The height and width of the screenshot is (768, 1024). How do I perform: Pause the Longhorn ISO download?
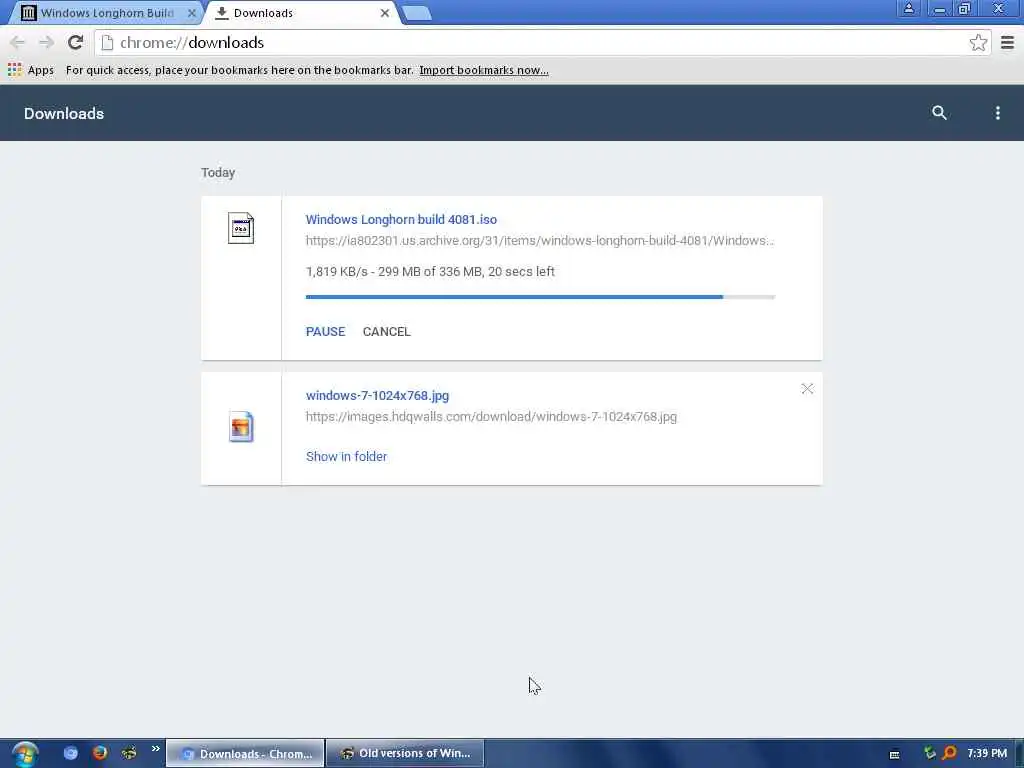325,332
